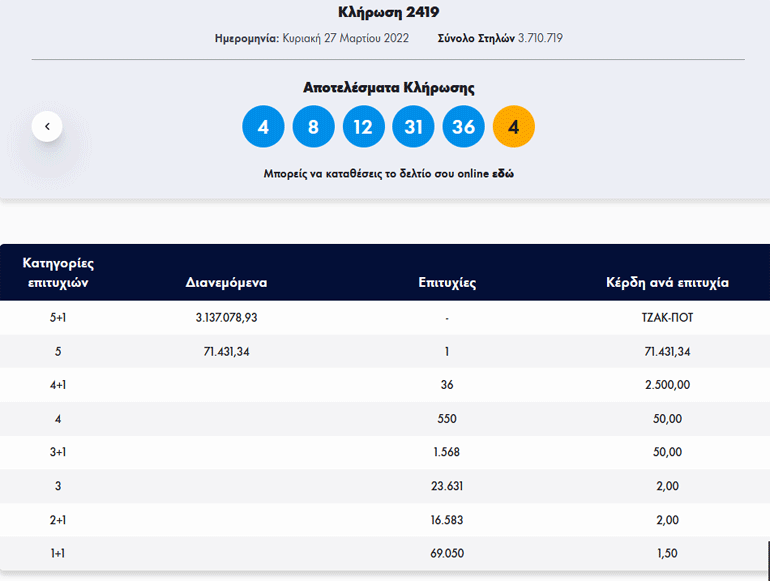Click the 69.050 winners count cell

(446, 553)
